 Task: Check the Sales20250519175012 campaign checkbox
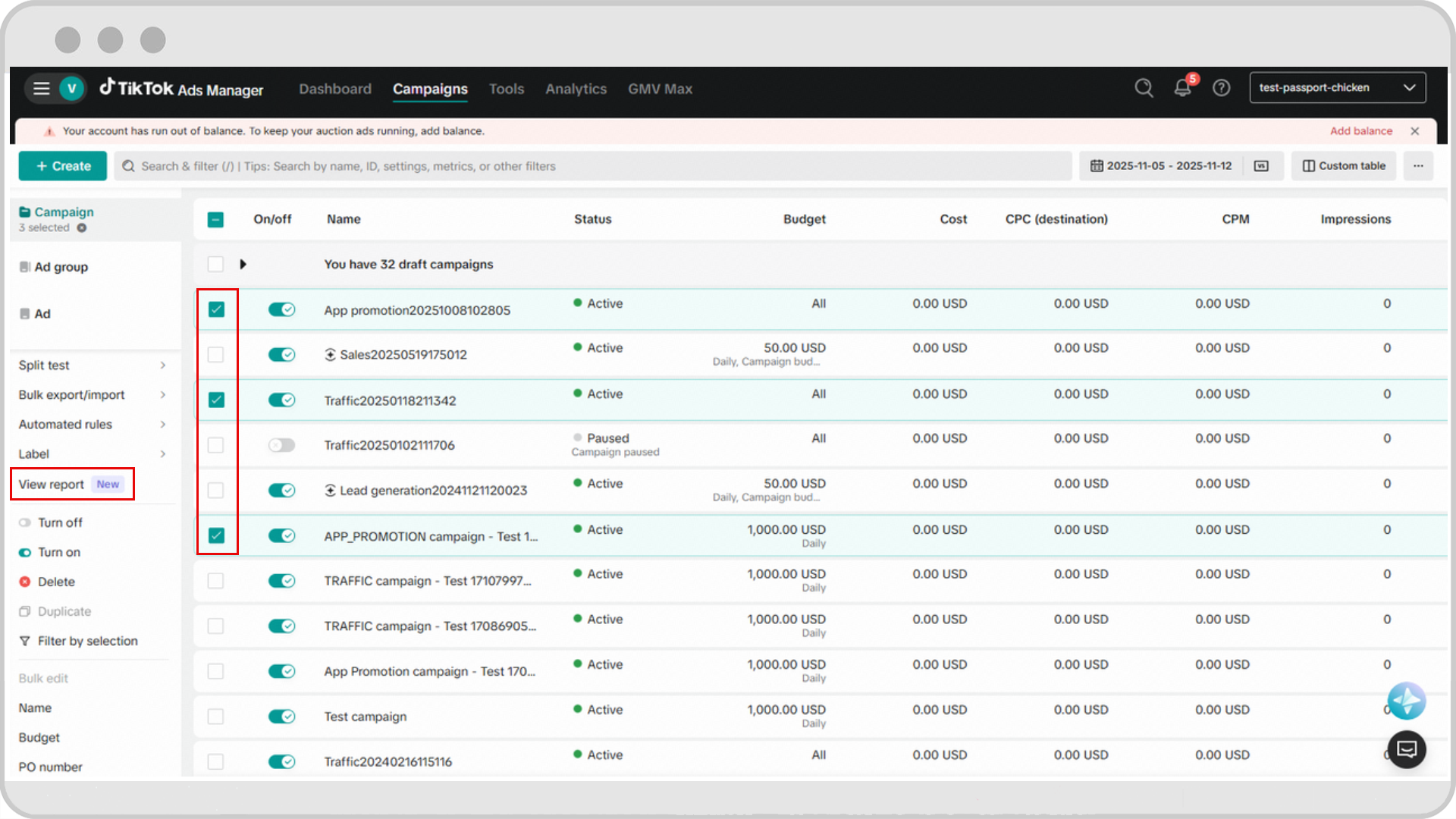pyautogui.click(x=216, y=355)
